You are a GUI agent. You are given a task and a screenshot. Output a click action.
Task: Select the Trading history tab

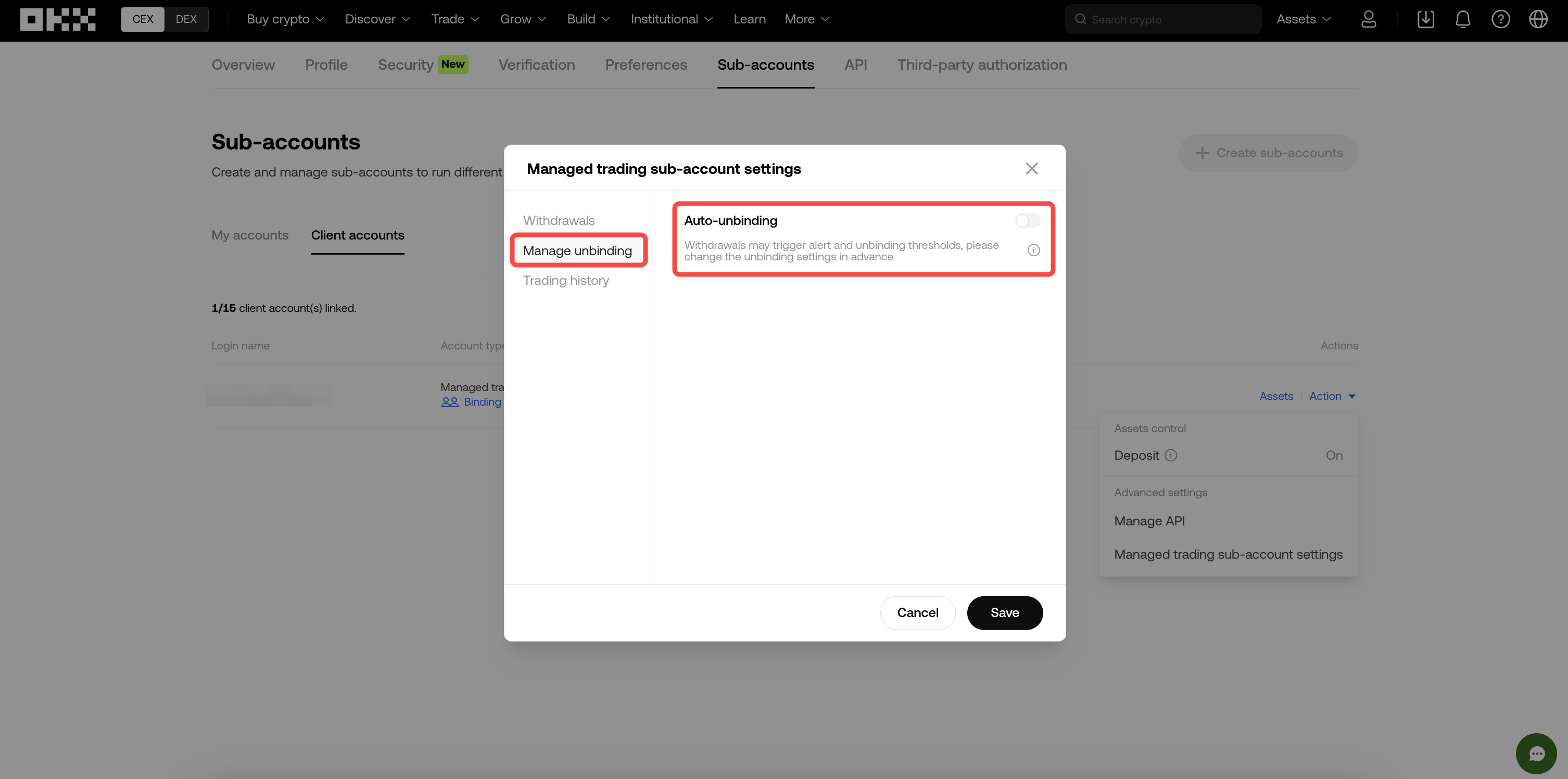pos(566,281)
